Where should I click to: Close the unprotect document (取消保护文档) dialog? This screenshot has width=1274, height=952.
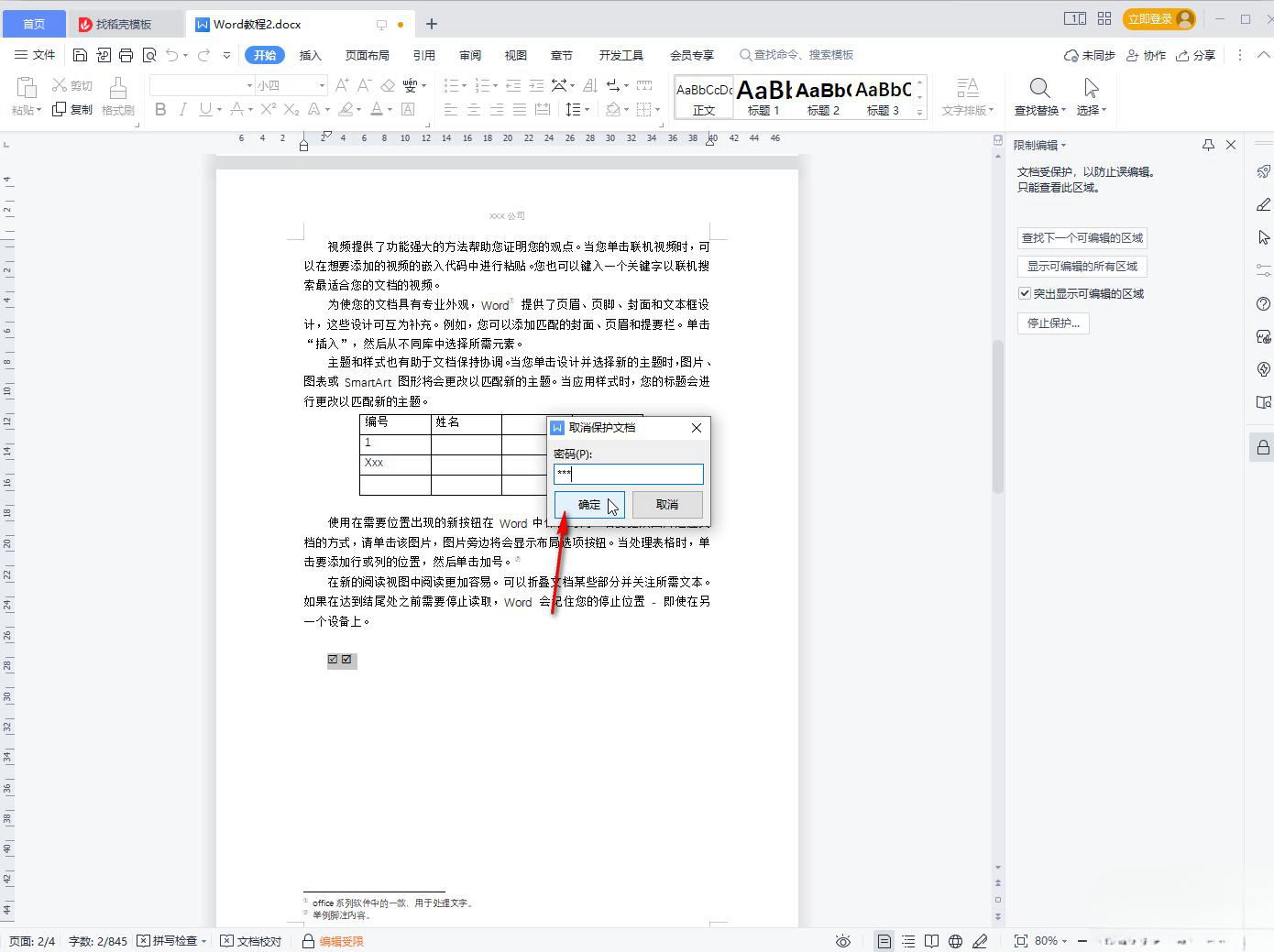[x=697, y=428]
